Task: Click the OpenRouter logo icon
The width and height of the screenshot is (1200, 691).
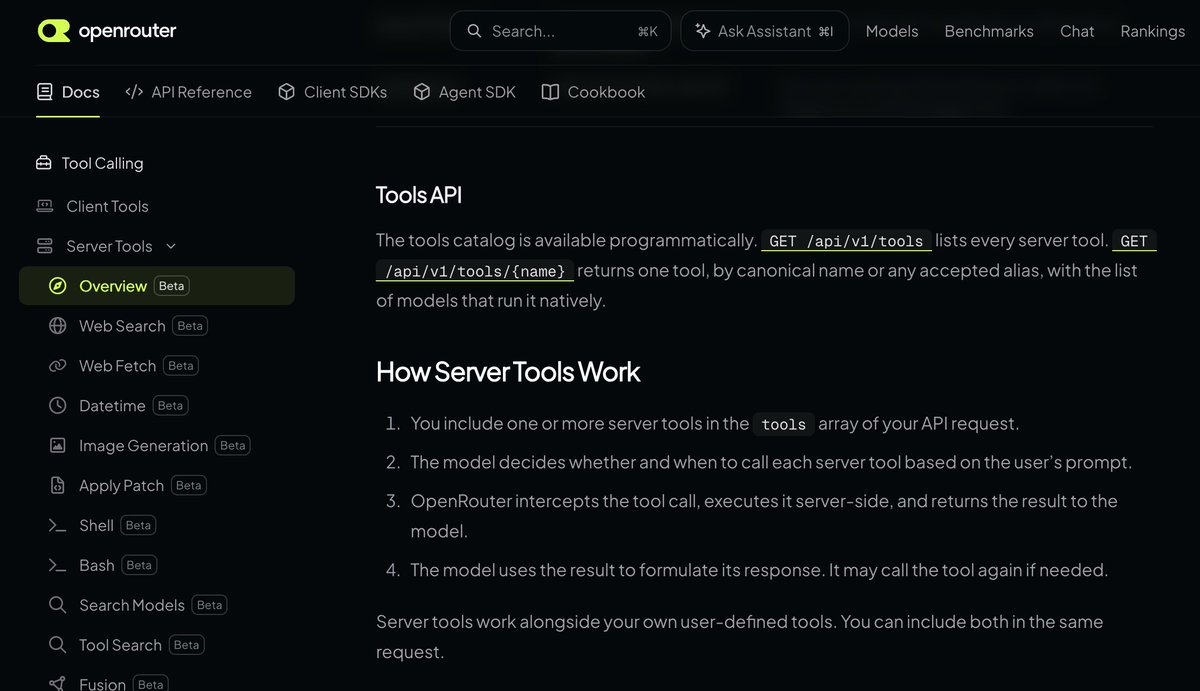Action: [x=54, y=31]
